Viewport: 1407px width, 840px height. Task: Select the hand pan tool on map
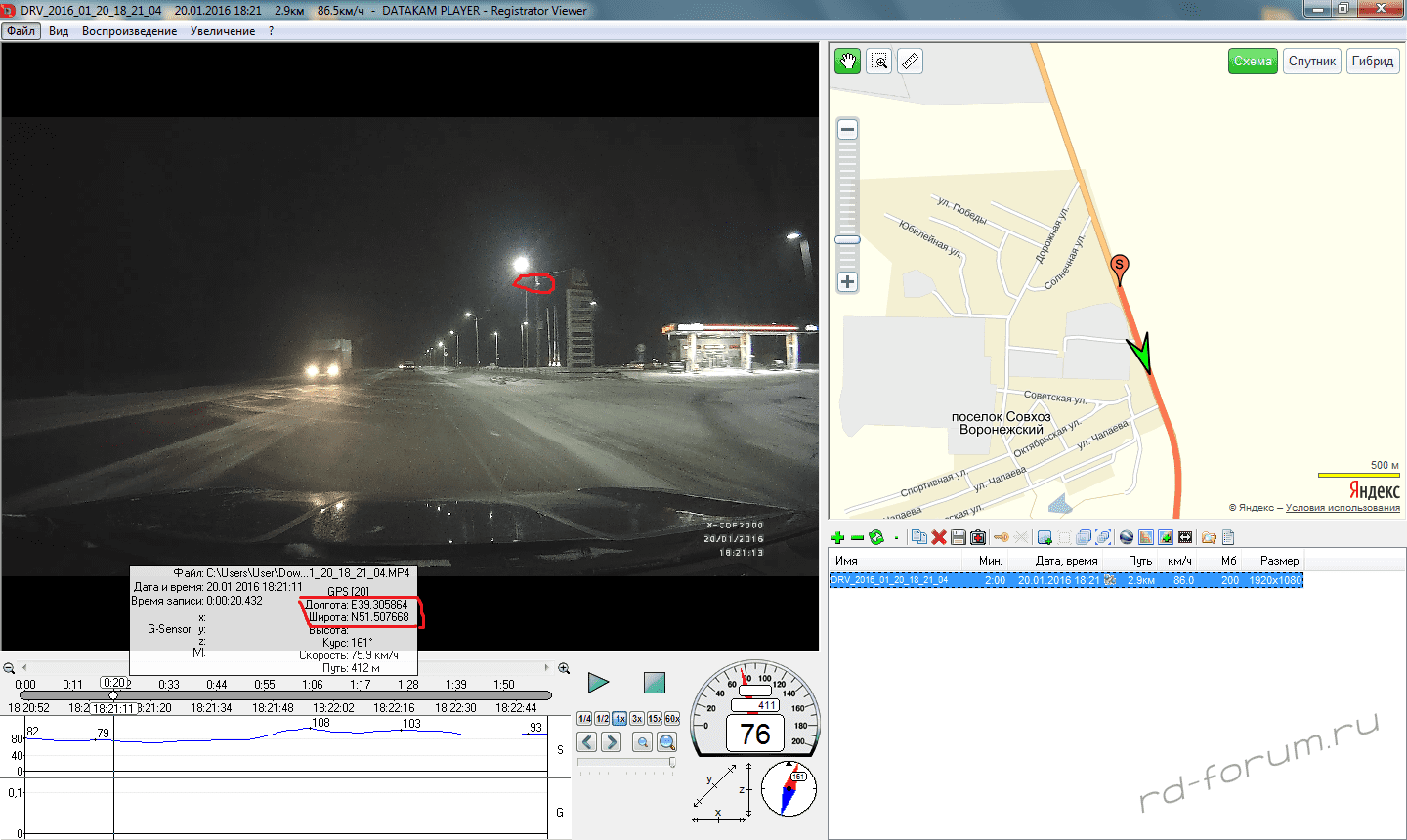[x=847, y=62]
